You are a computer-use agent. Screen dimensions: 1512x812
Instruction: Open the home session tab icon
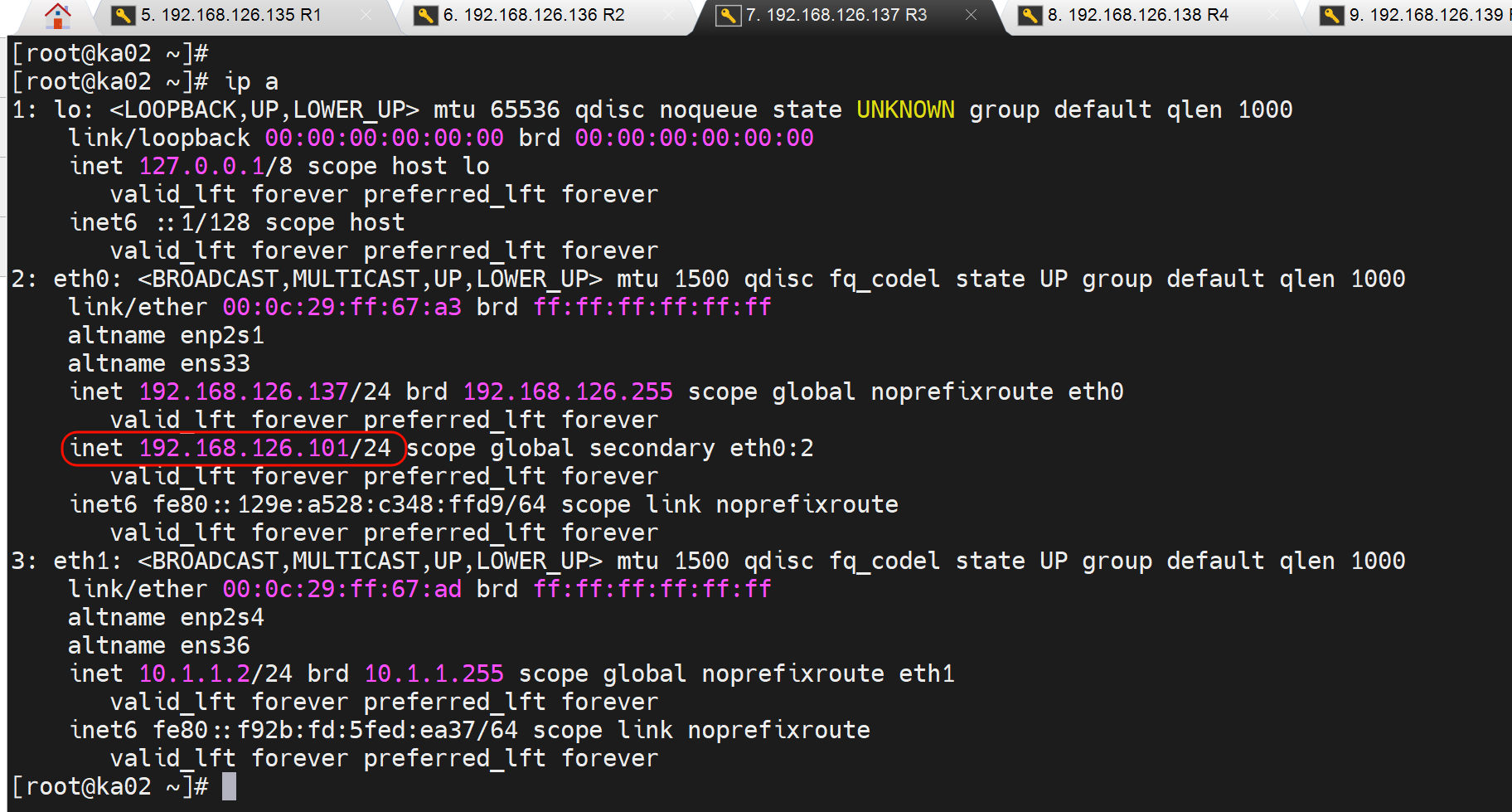point(56,14)
